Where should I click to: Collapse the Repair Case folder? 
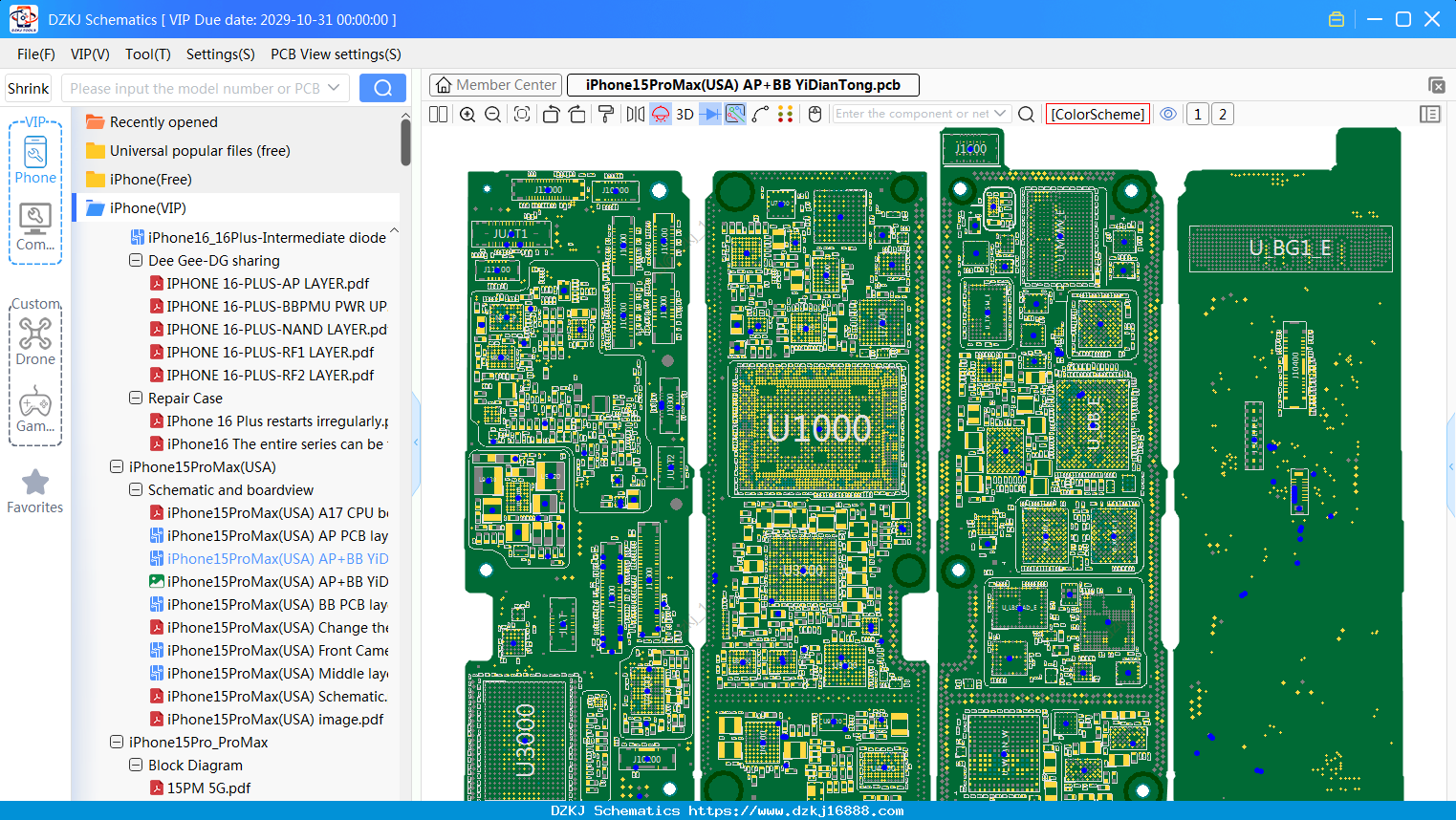pos(136,399)
